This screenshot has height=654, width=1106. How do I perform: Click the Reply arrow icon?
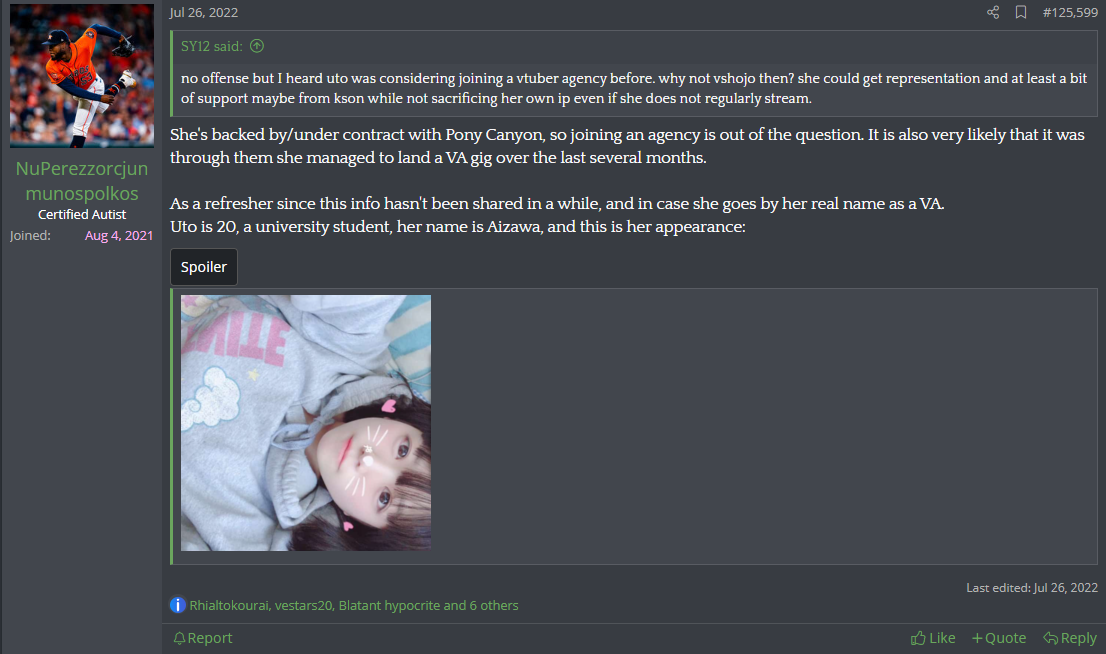click(1050, 638)
